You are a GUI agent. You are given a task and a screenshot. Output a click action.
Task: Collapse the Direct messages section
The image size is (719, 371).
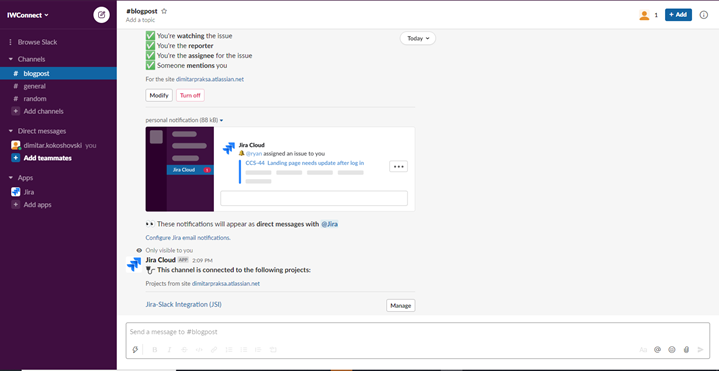[11, 131]
